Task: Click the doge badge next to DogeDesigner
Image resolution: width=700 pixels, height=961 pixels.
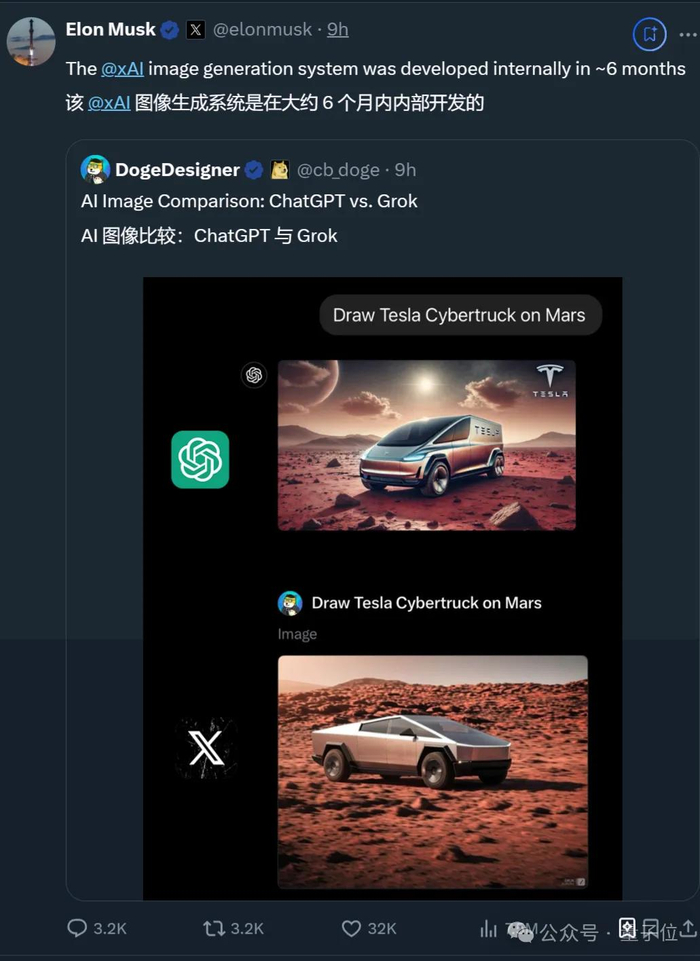Action: point(280,169)
